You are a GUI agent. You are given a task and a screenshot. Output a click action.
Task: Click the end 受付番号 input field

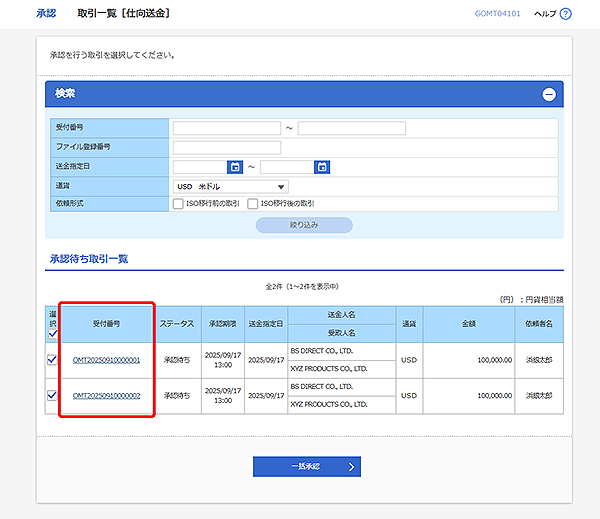[x=352, y=128]
